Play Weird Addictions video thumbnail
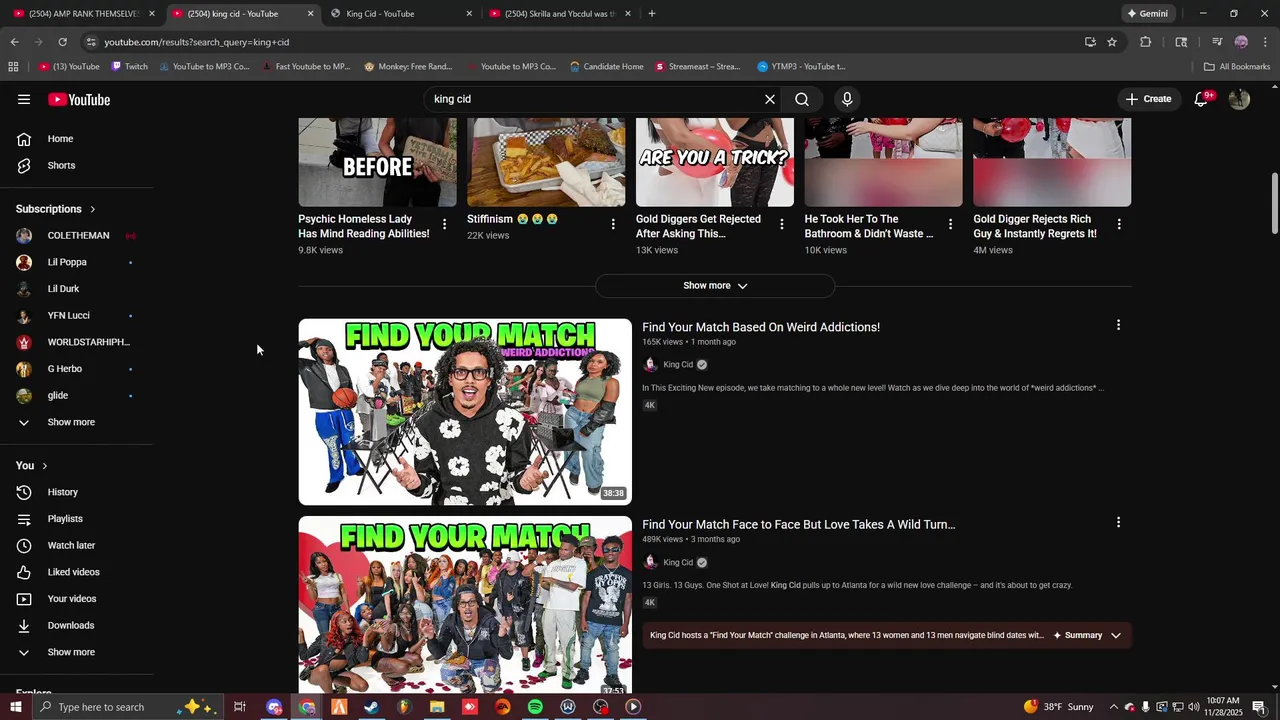Image resolution: width=1280 pixels, height=720 pixels. pyautogui.click(x=465, y=412)
